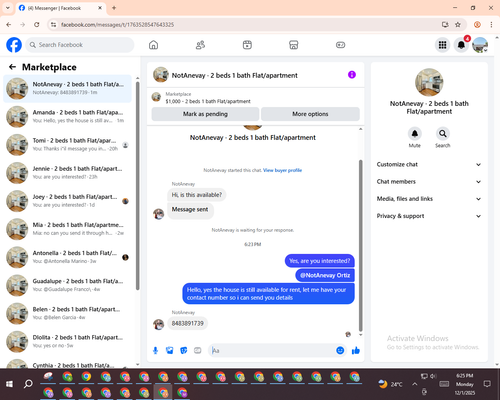
Task: Click the "Hi, is this available?" message
Action: tap(197, 195)
